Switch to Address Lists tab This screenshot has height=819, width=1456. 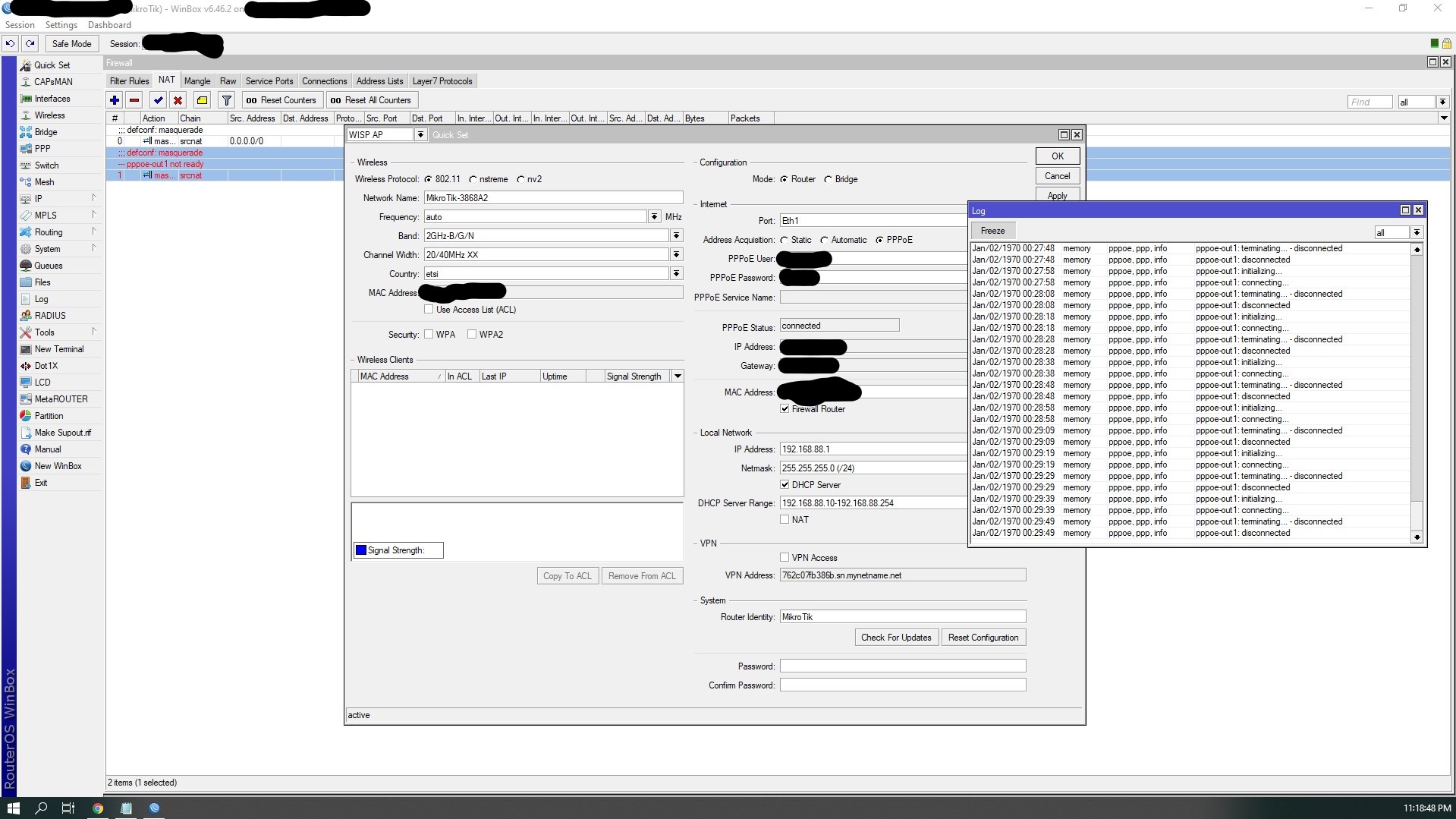[x=379, y=81]
